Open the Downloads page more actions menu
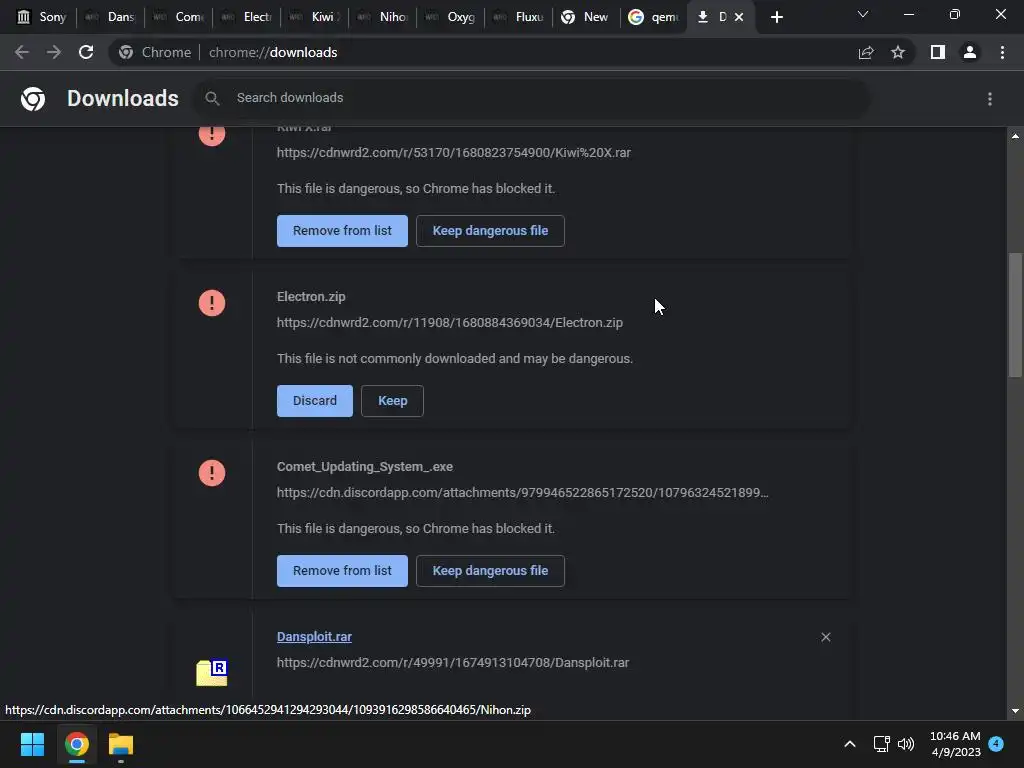Image resolution: width=1024 pixels, height=768 pixels. click(x=990, y=99)
